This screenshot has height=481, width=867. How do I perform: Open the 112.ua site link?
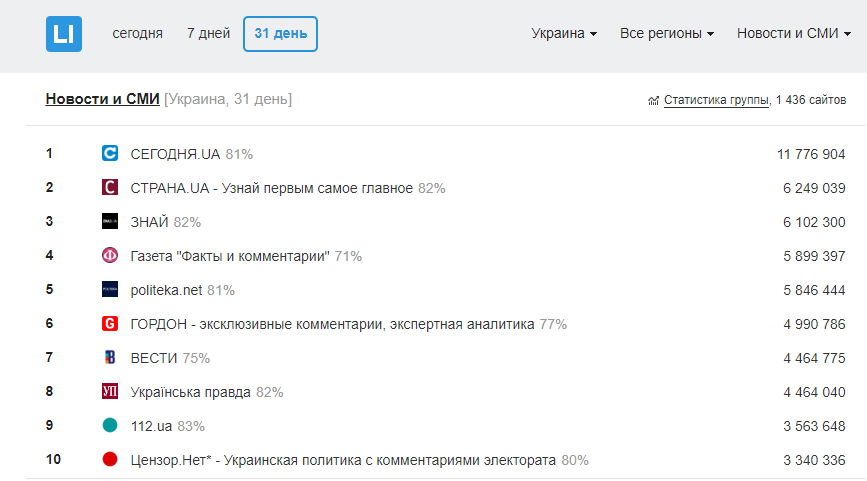152,426
